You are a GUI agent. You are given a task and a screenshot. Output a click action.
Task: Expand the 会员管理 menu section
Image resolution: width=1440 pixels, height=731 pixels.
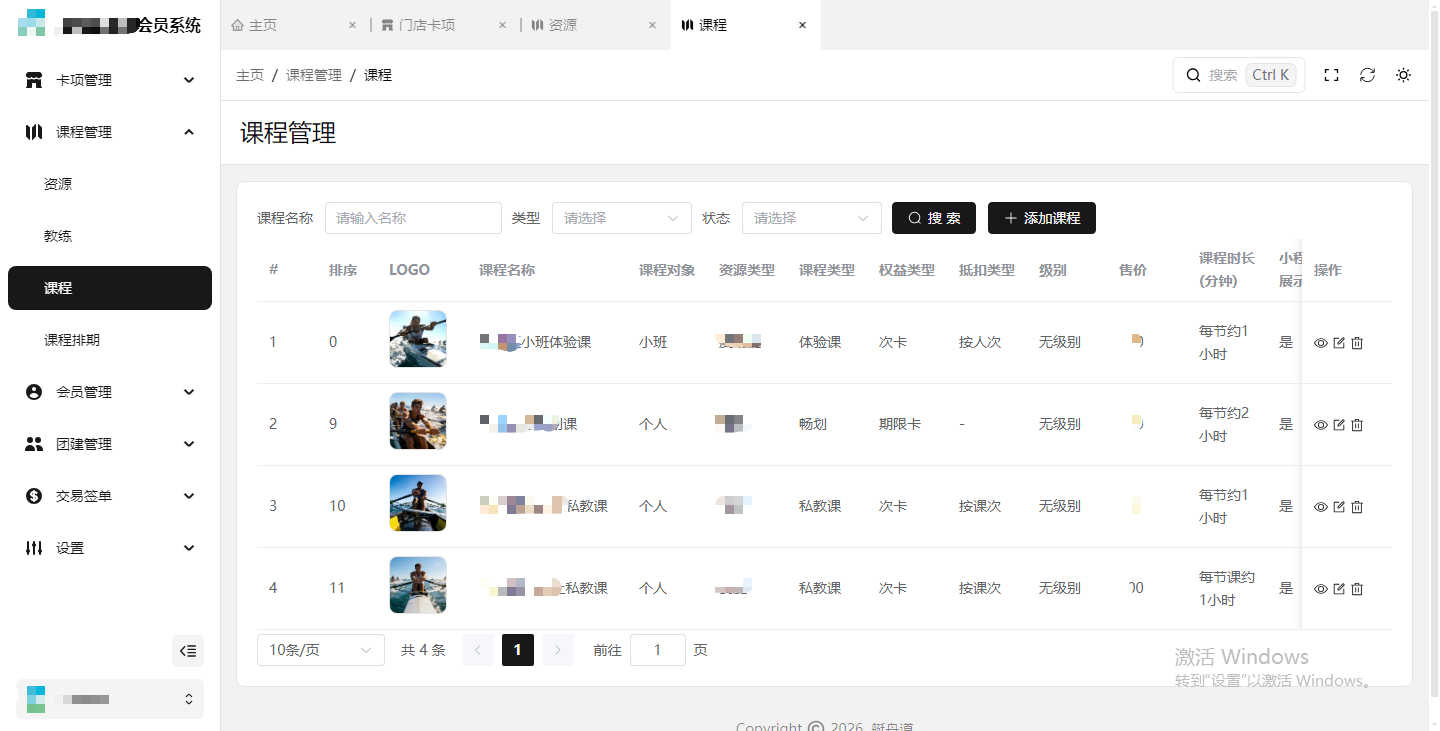coord(109,392)
